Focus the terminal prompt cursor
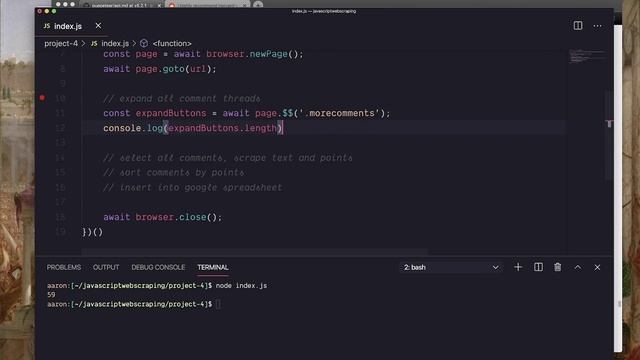 218,304
